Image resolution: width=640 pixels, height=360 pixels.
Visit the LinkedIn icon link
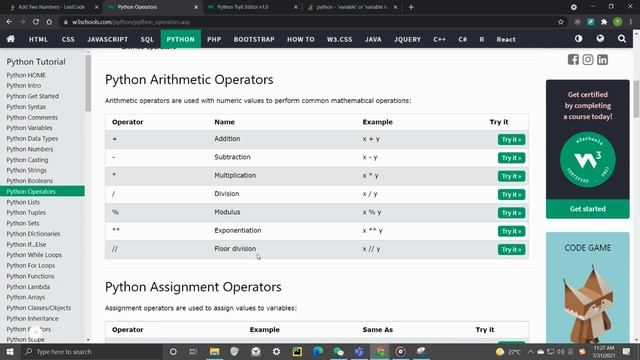coord(602,60)
